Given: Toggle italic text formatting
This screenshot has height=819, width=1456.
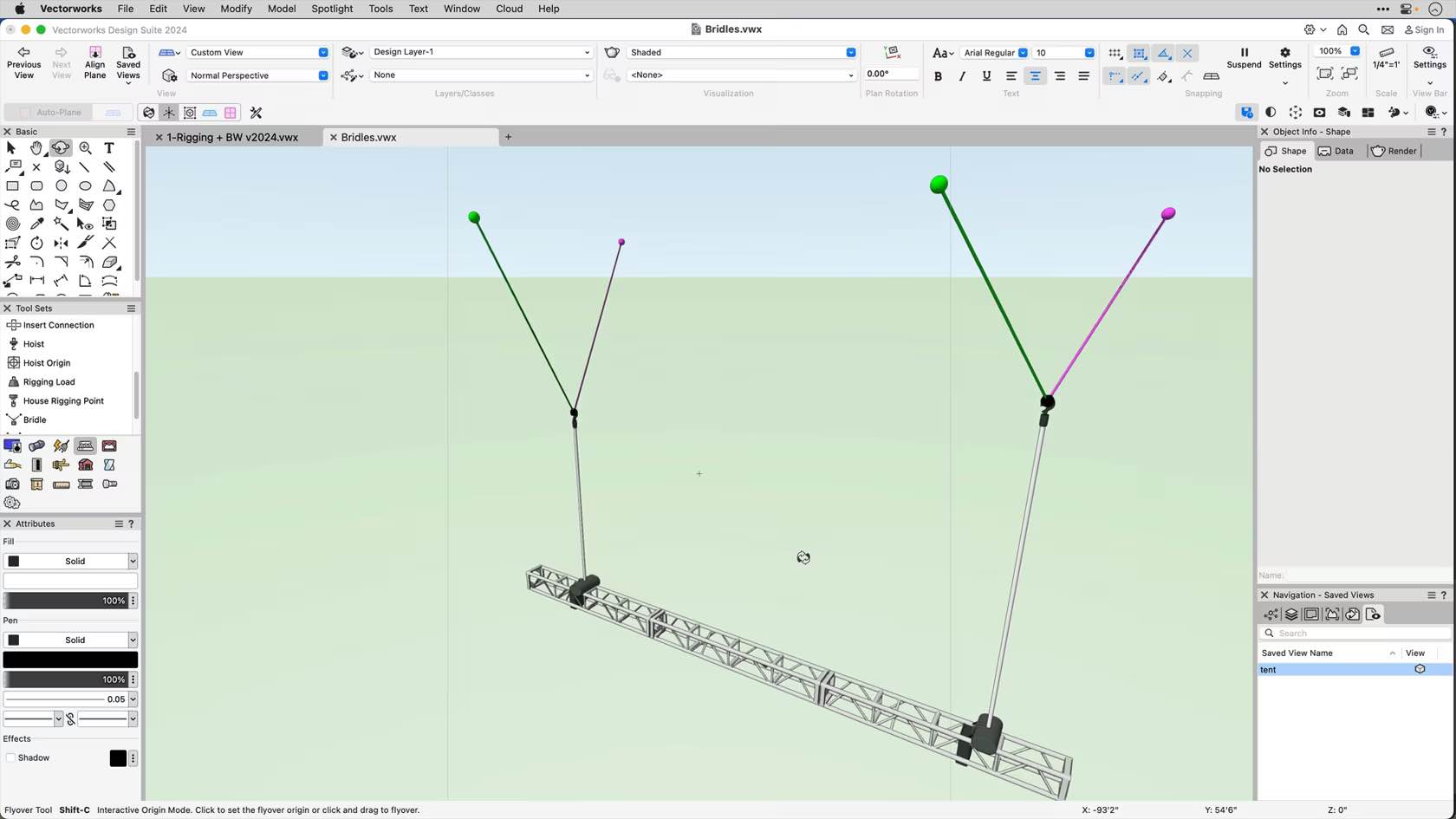Looking at the screenshot, I should pos(962,76).
